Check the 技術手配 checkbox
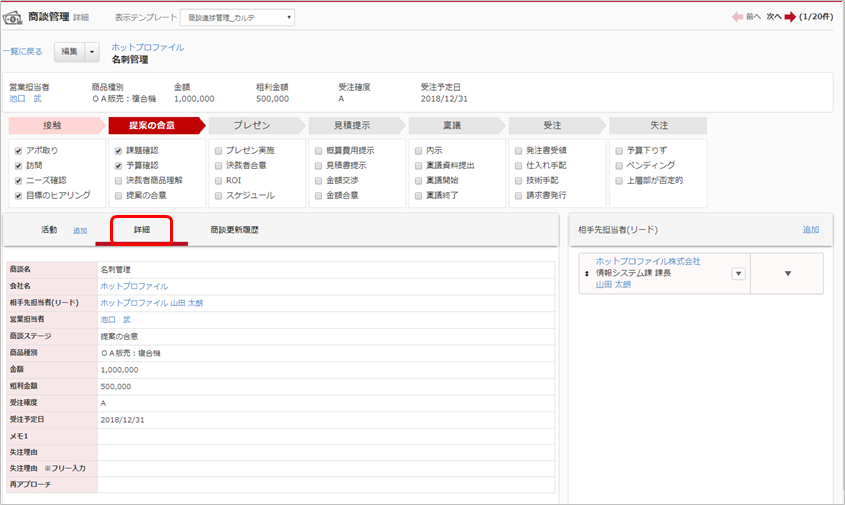The width and height of the screenshot is (845, 505). click(x=518, y=181)
